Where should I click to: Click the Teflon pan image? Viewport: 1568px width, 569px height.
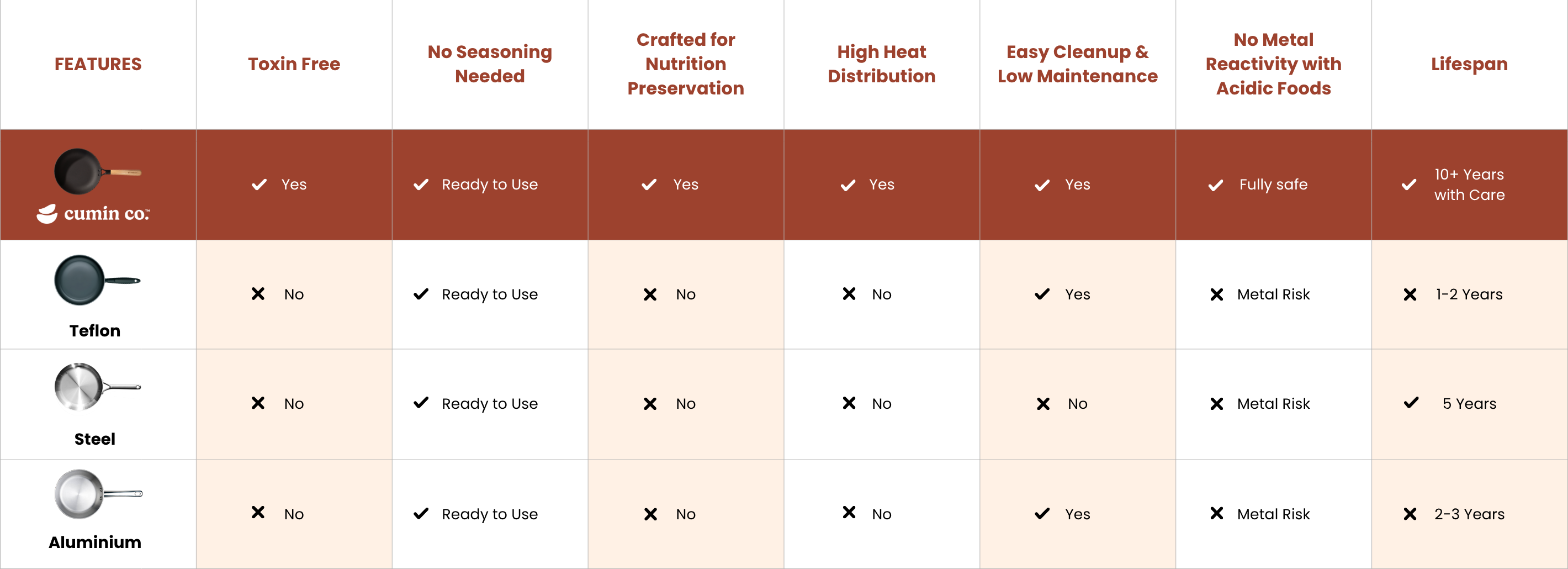pos(97,280)
